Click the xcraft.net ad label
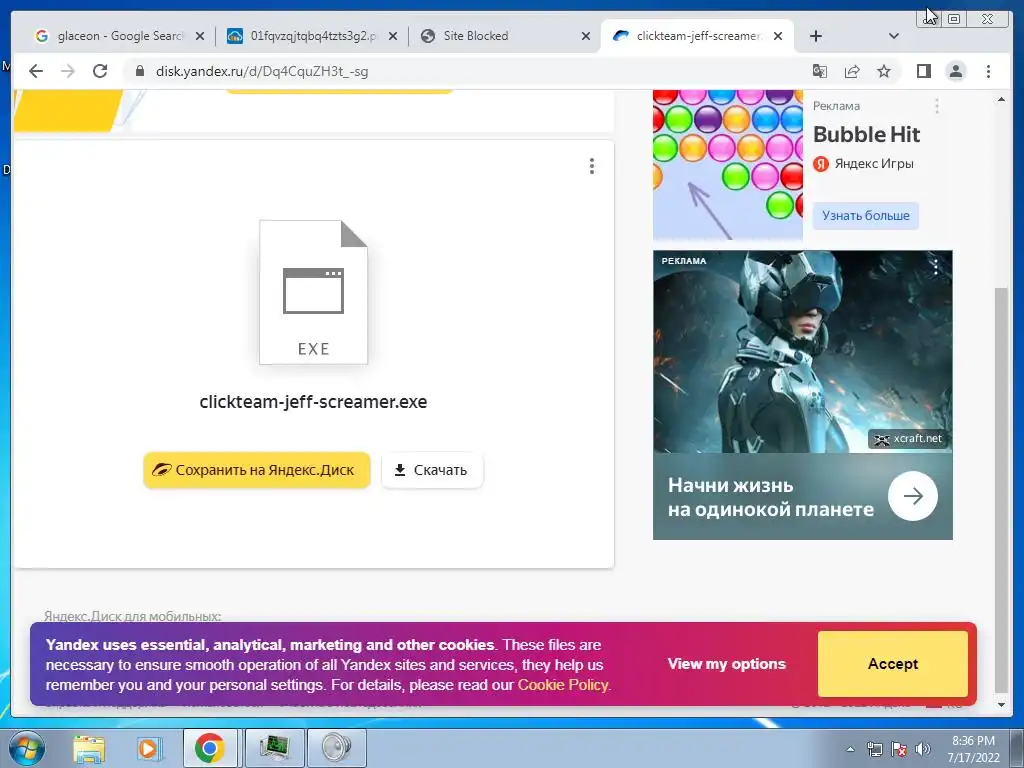Image resolution: width=1024 pixels, height=768 pixels. tap(910, 439)
